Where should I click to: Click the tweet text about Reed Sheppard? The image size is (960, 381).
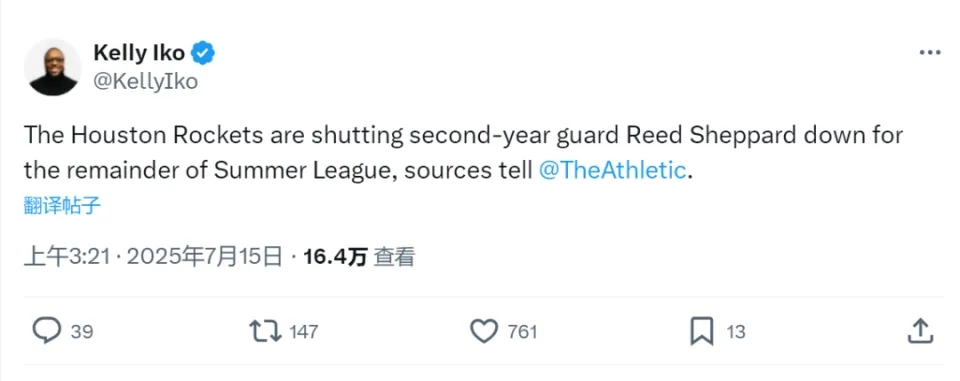tap(463, 153)
